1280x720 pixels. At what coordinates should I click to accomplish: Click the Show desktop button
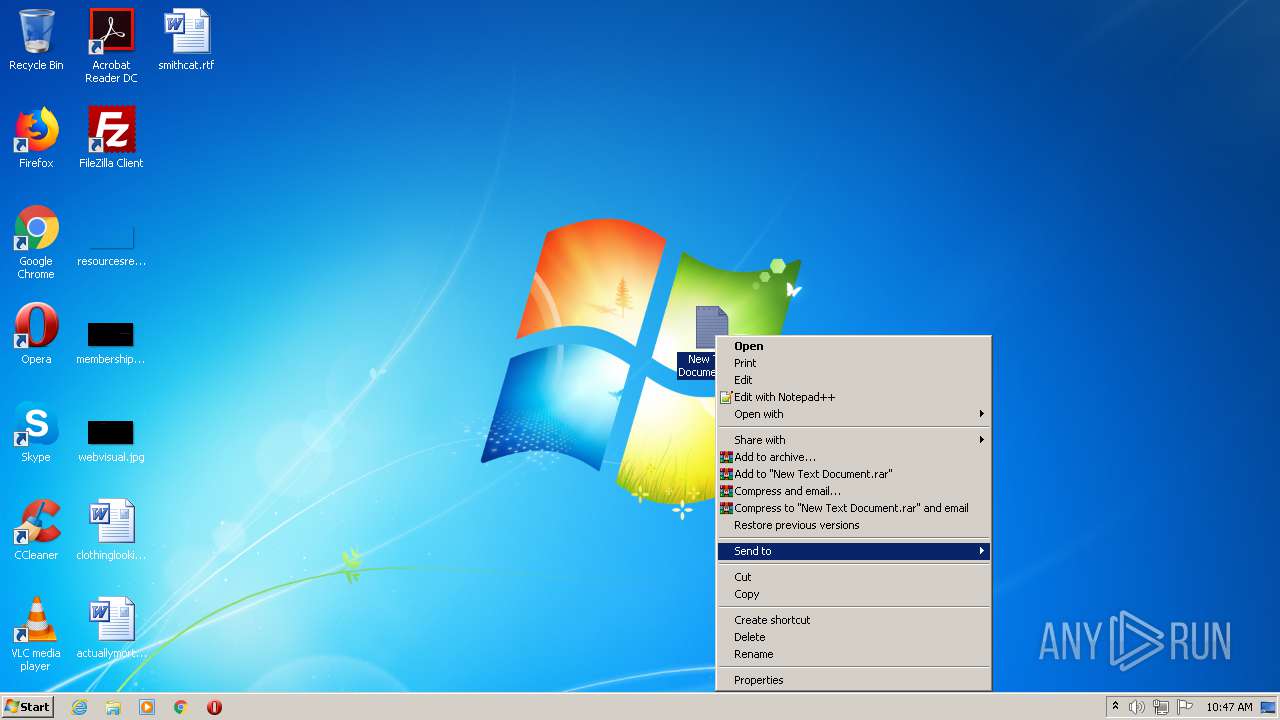coord(1269,707)
